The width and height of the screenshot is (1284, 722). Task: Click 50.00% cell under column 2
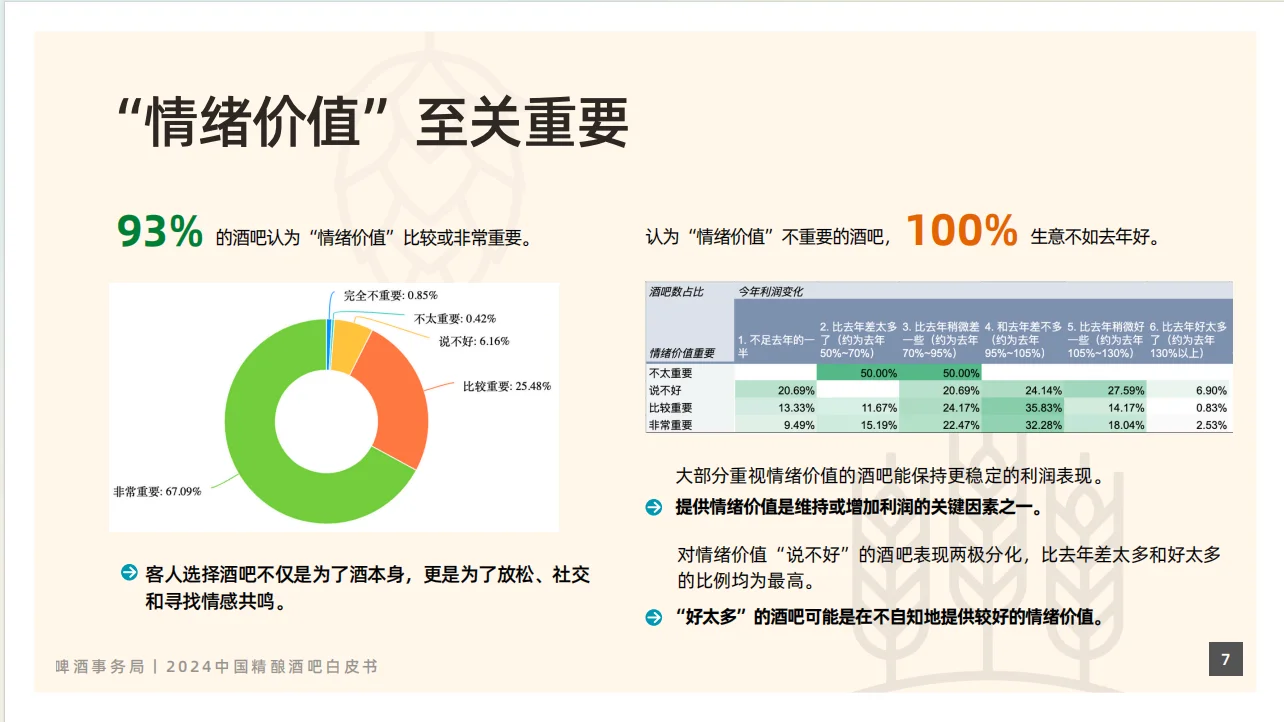[858, 373]
